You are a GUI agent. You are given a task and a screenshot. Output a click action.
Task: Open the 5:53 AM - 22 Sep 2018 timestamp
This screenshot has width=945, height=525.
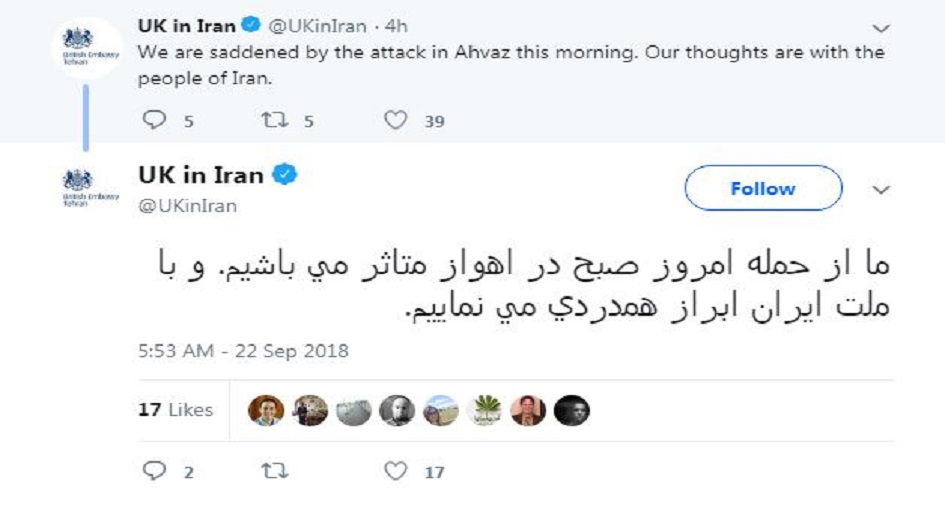coord(243,351)
